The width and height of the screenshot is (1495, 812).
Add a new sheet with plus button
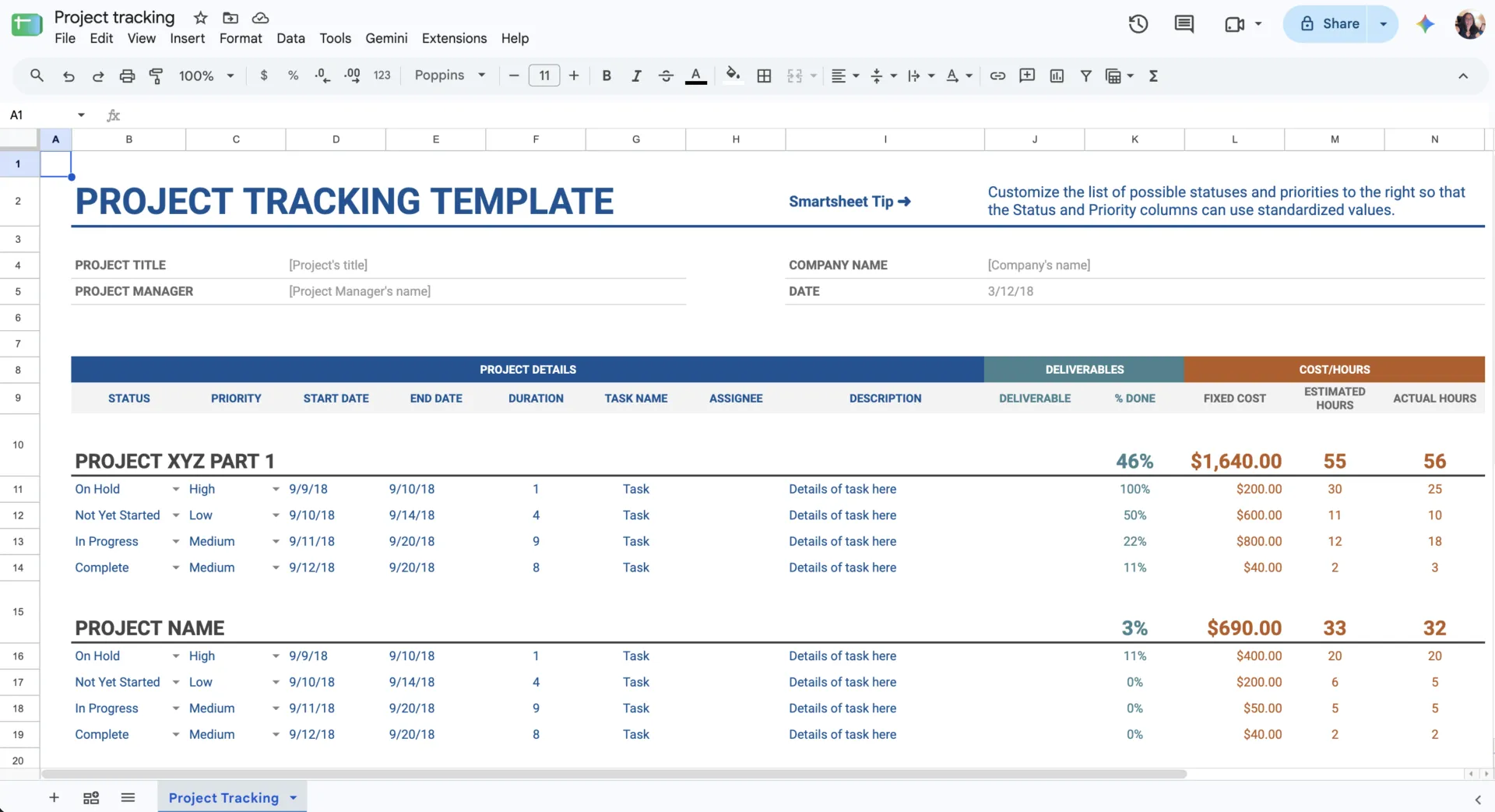(x=54, y=797)
